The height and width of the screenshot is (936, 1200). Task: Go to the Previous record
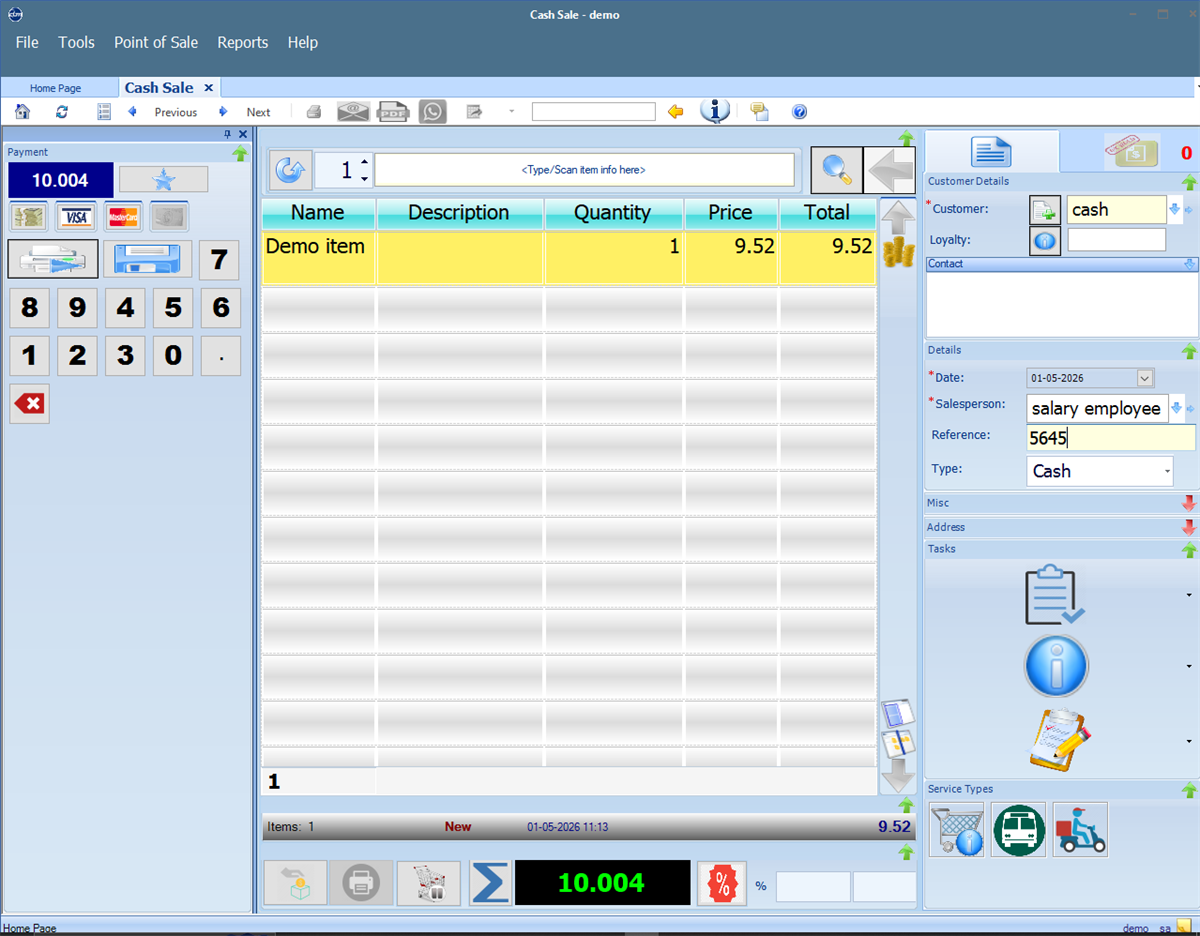pyautogui.click(x=176, y=112)
